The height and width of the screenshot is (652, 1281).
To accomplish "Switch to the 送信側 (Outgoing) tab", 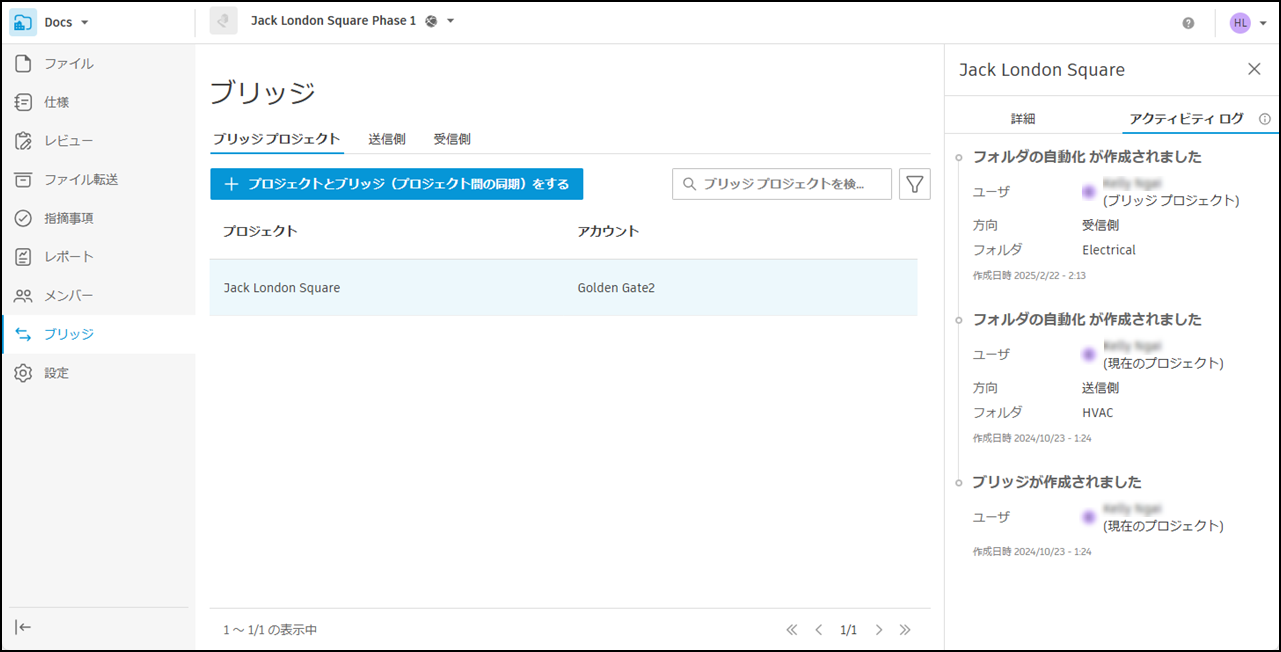I will 387,139.
